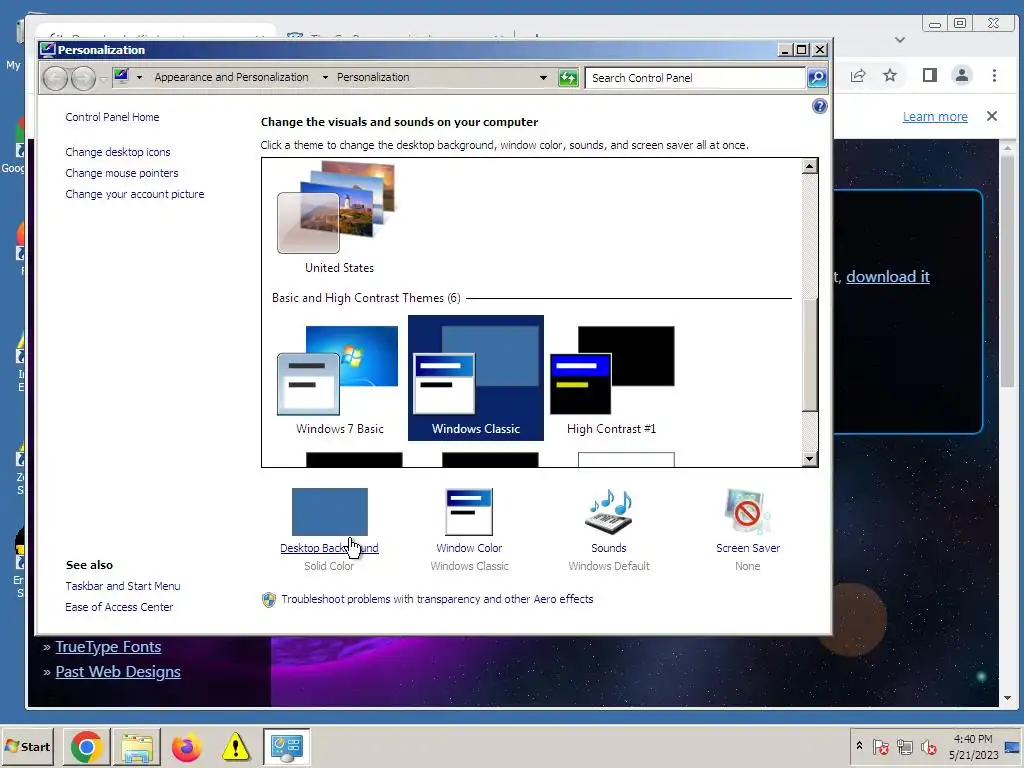Open Change desktop icons link
Viewport: 1024px width, 768px height.
coord(118,152)
